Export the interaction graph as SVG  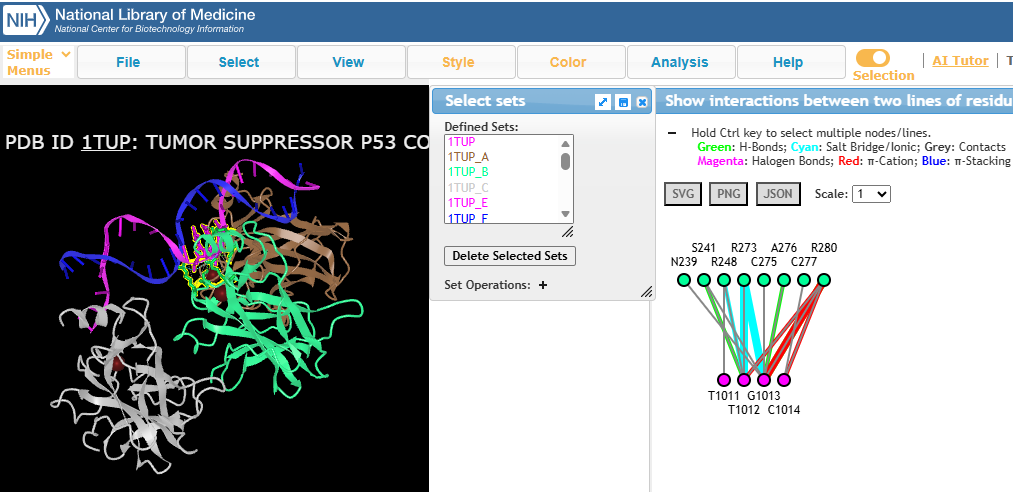click(682, 194)
